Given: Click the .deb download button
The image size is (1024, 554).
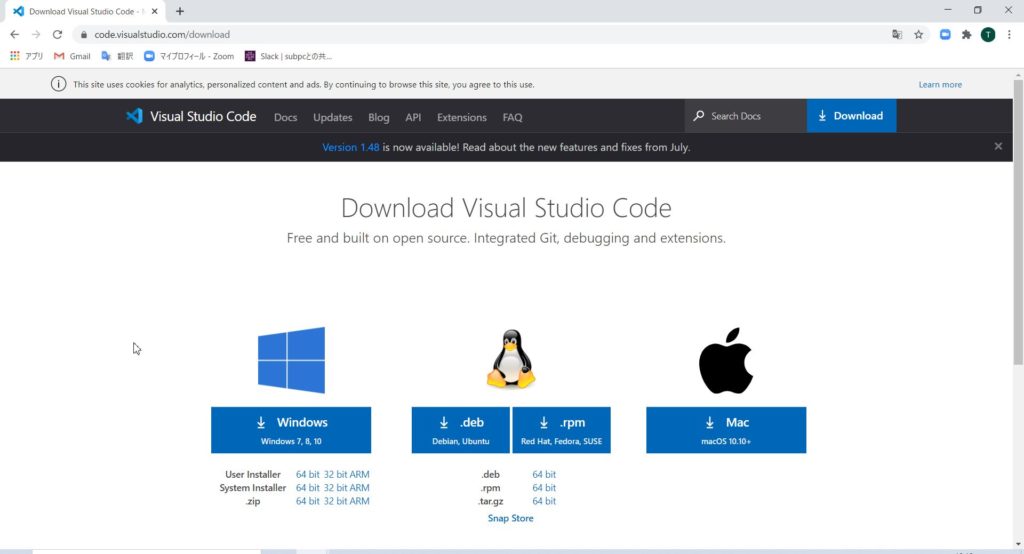Looking at the screenshot, I should tap(460, 430).
